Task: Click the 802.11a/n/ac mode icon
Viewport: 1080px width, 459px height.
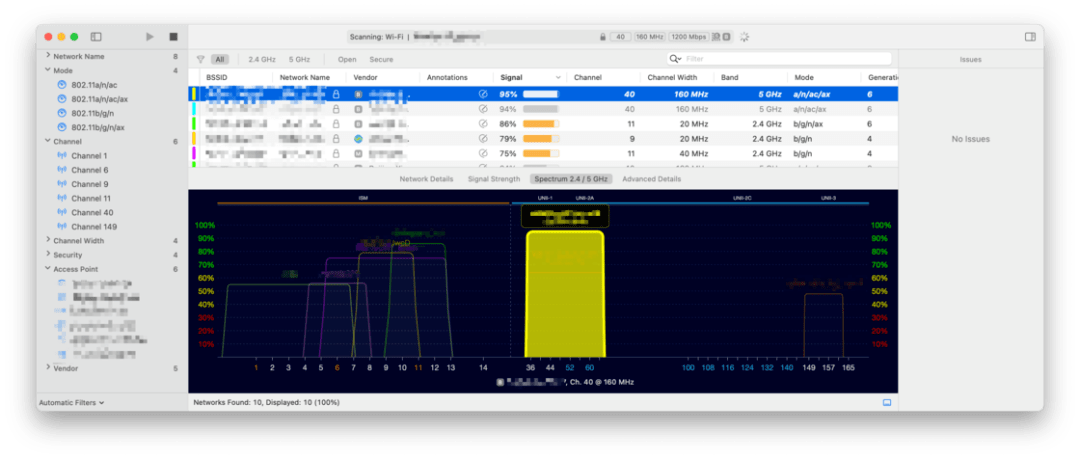Action: [62, 85]
